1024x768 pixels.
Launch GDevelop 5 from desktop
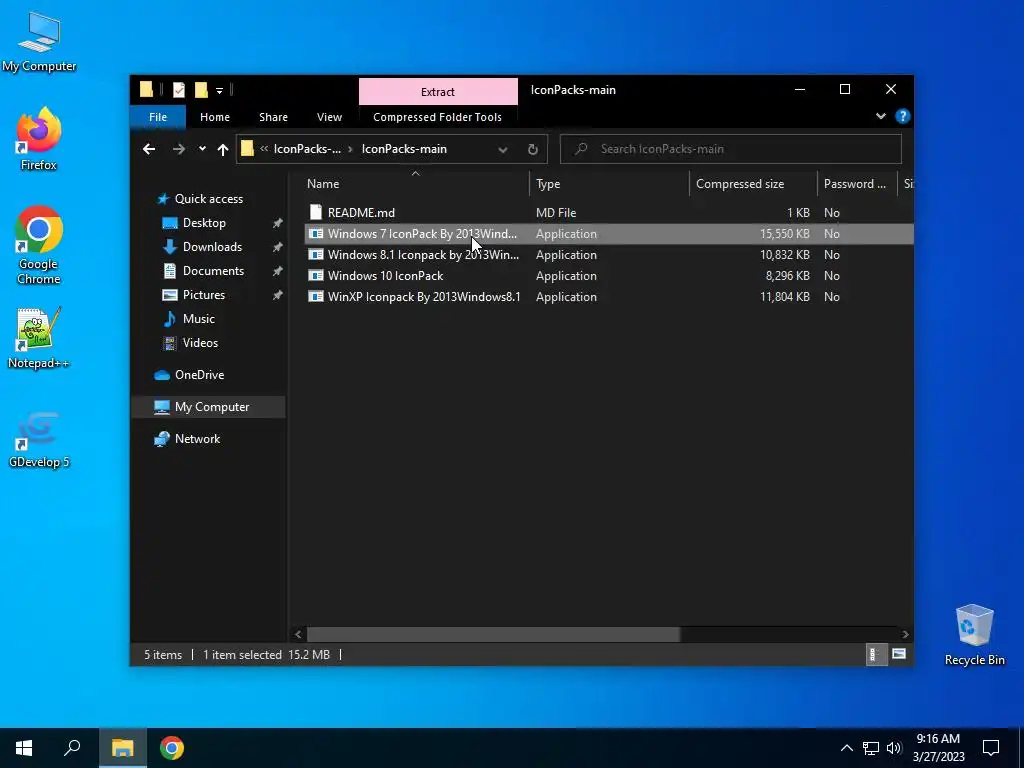click(x=39, y=439)
